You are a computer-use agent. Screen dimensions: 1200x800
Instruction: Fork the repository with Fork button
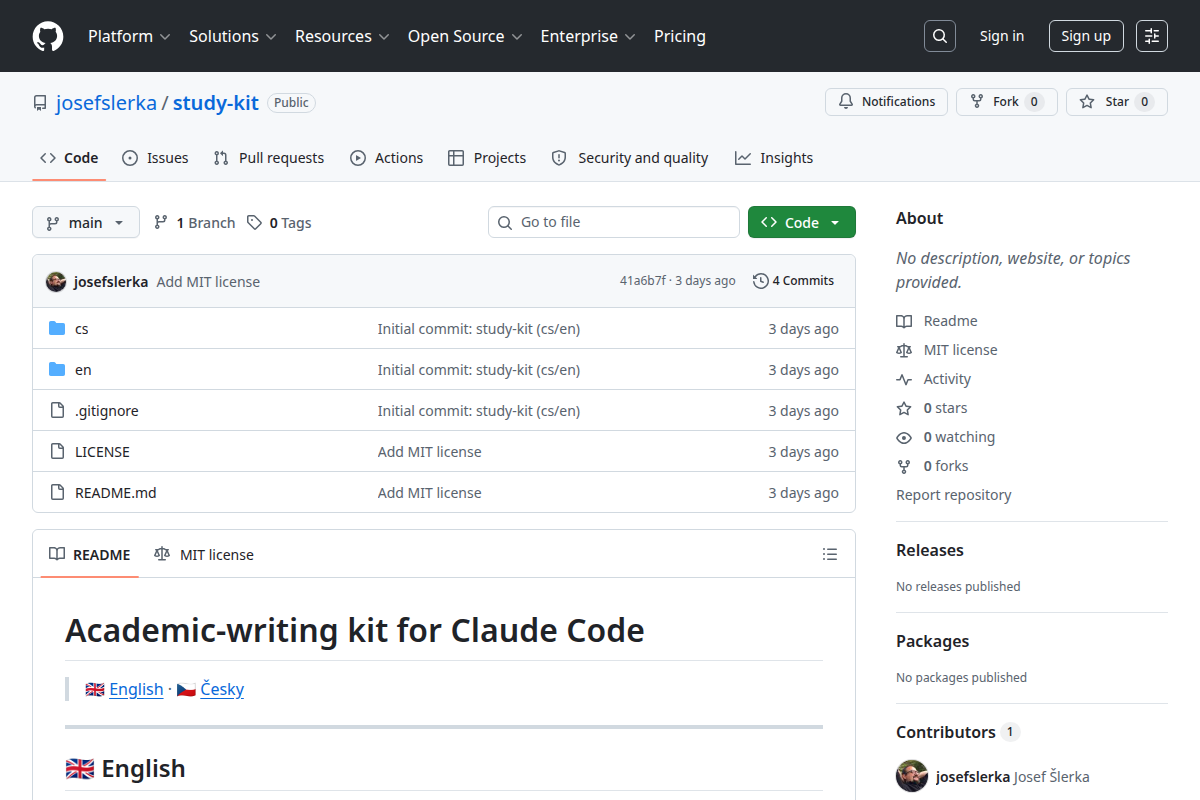tap(1007, 102)
